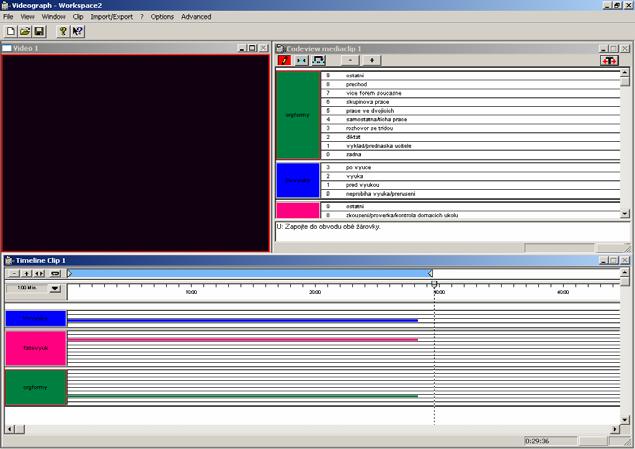Screen dimensions: 635x449
Task: Select code 'prace ve dvojicich'
Action: pos(471,111)
